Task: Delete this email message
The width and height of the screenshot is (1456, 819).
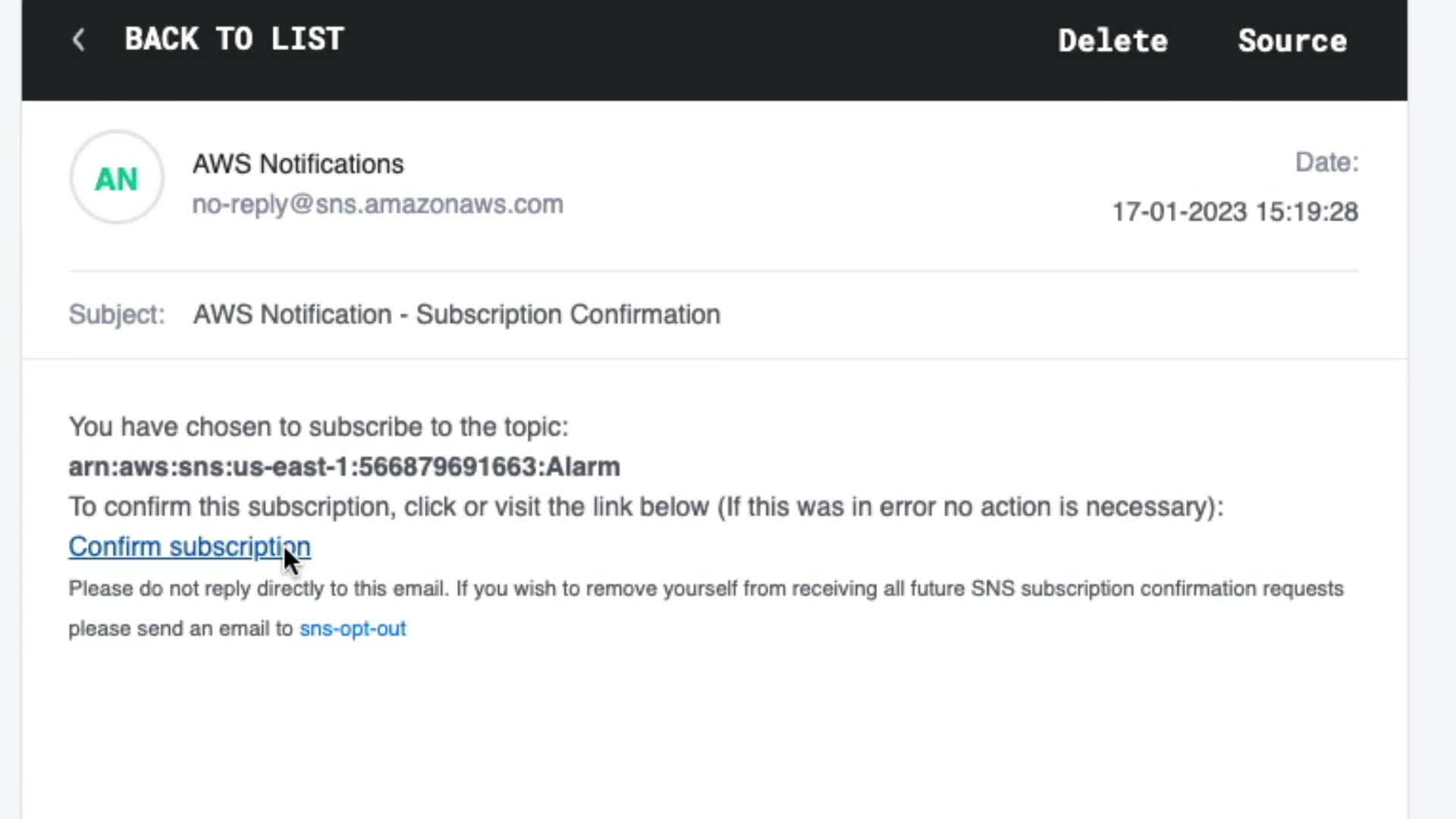Action: click(x=1112, y=41)
